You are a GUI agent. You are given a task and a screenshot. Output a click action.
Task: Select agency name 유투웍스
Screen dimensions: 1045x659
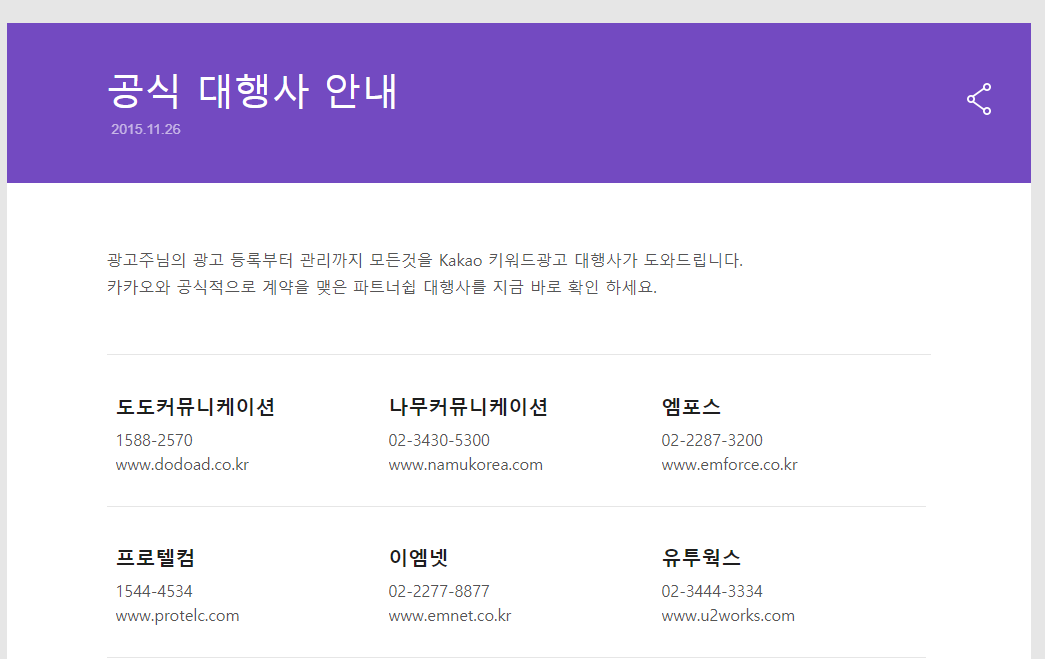[701, 557]
